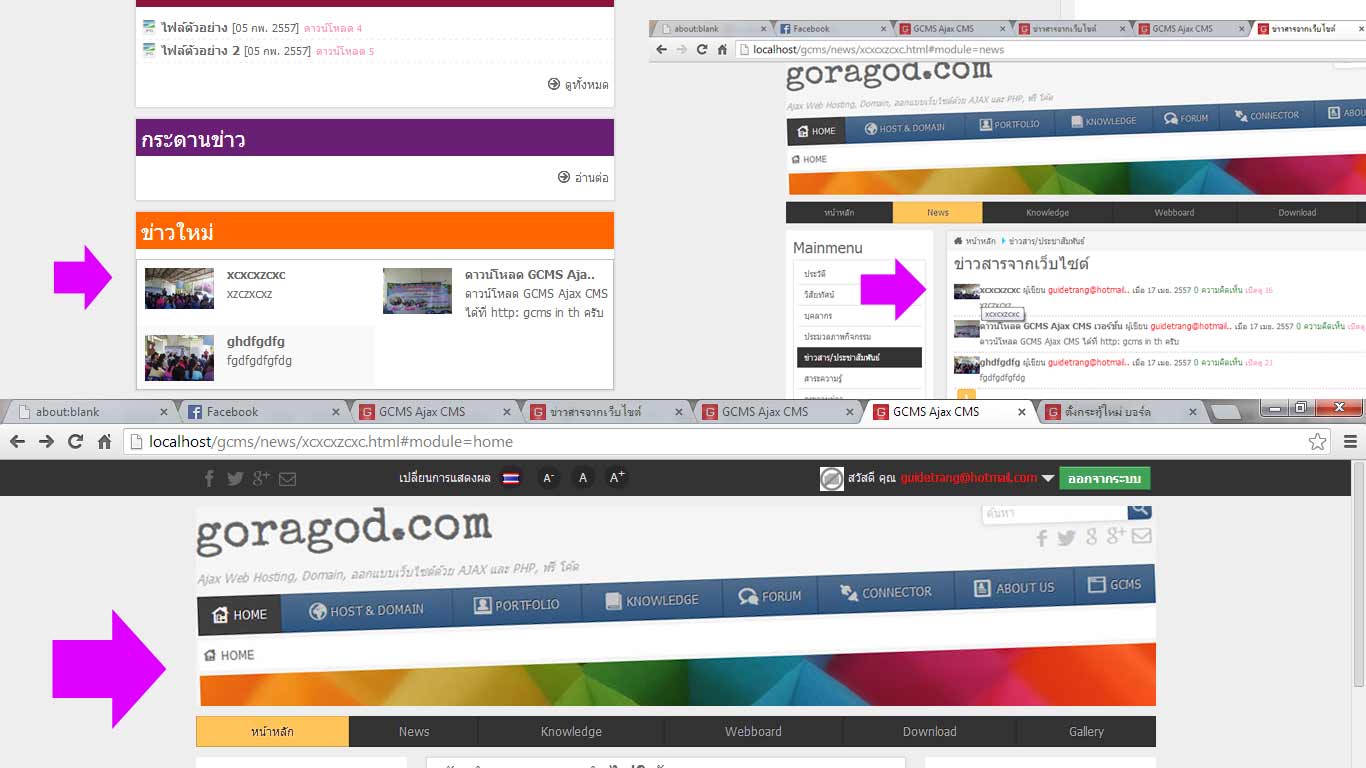Click the ค้นหา search field
The image size is (1366, 768).
click(x=1054, y=512)
